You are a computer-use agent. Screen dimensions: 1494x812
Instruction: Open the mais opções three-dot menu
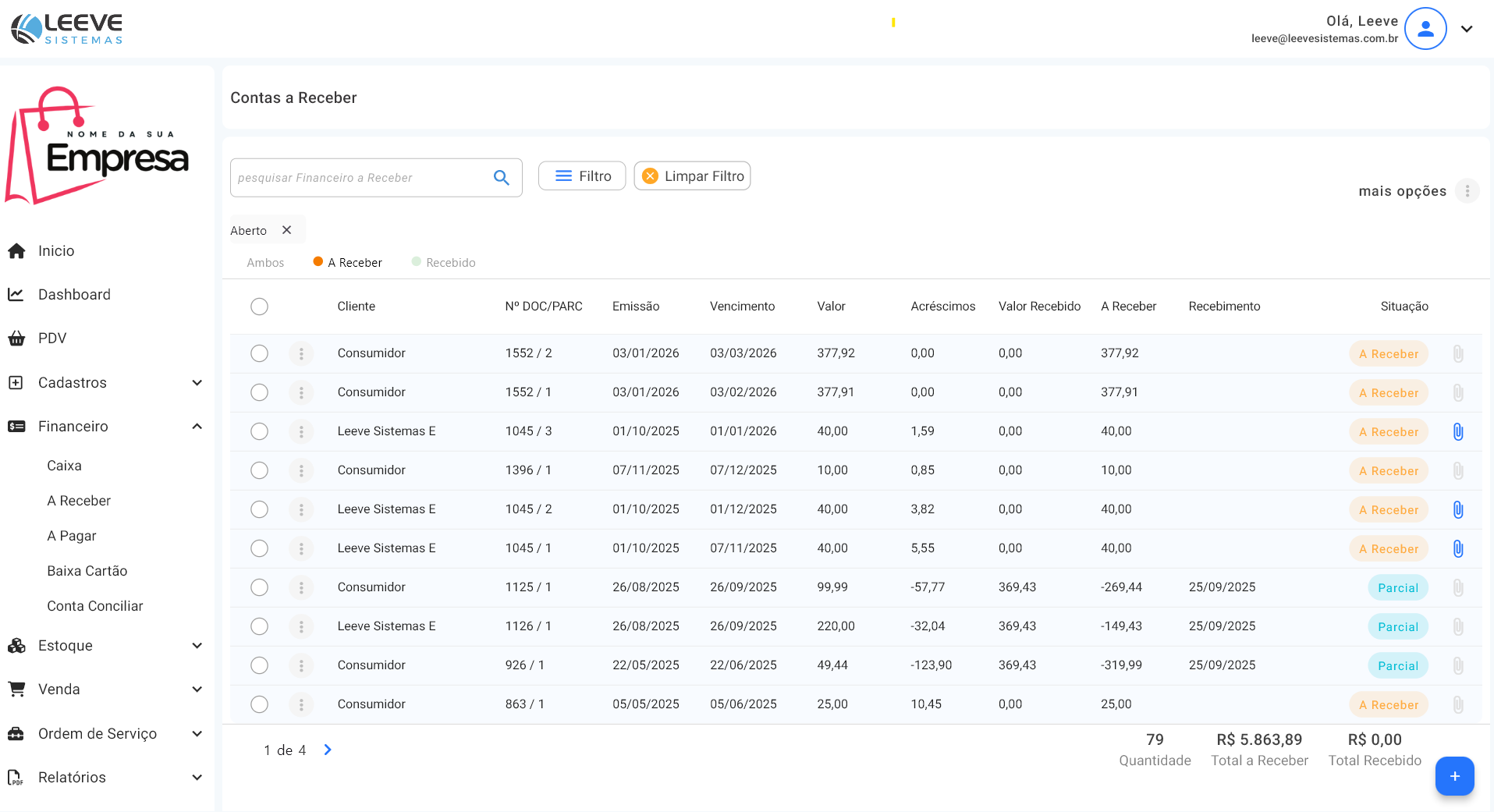(1467, 191)
